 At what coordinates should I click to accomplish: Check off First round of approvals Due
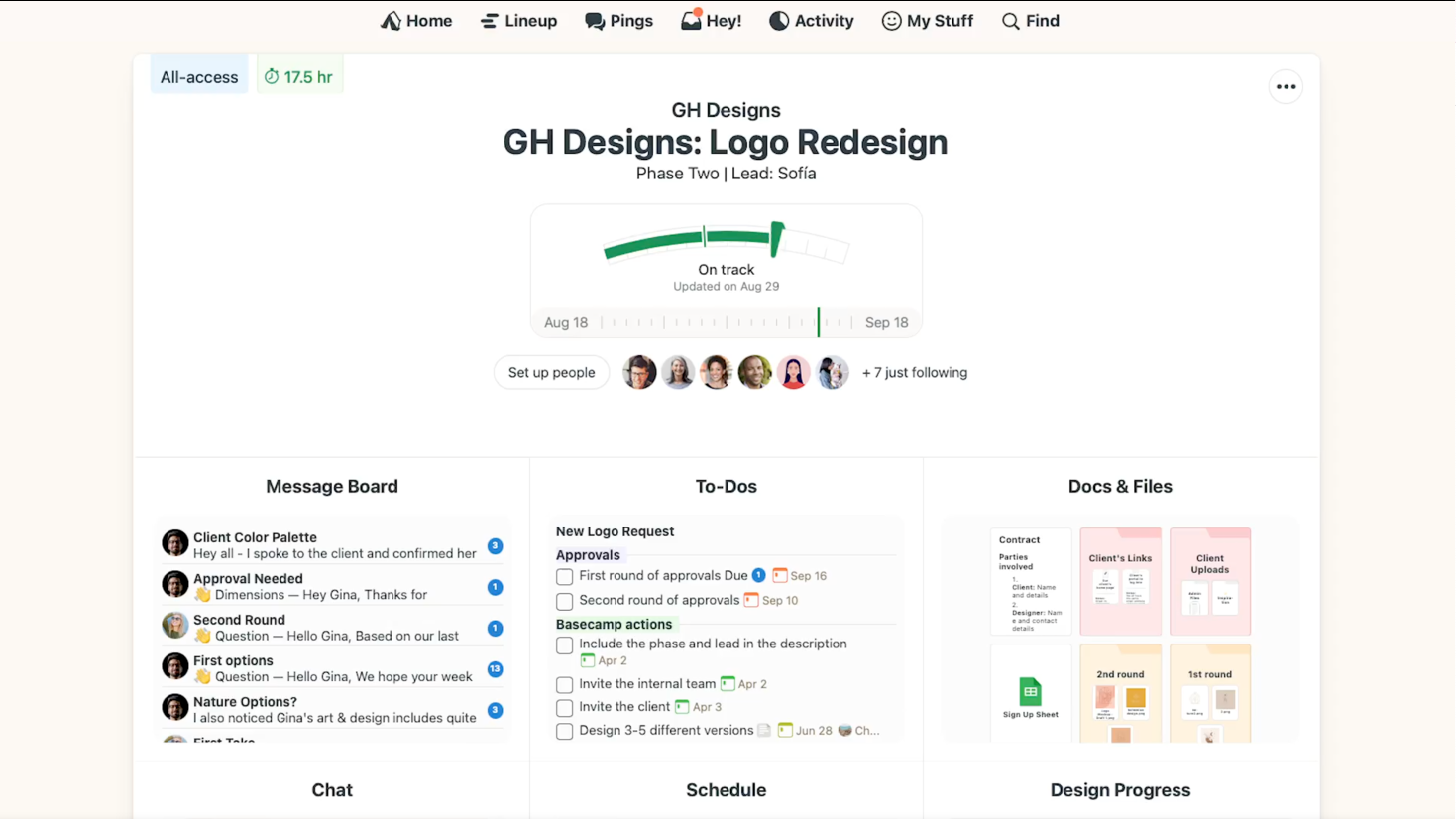(x=565, y=577)
